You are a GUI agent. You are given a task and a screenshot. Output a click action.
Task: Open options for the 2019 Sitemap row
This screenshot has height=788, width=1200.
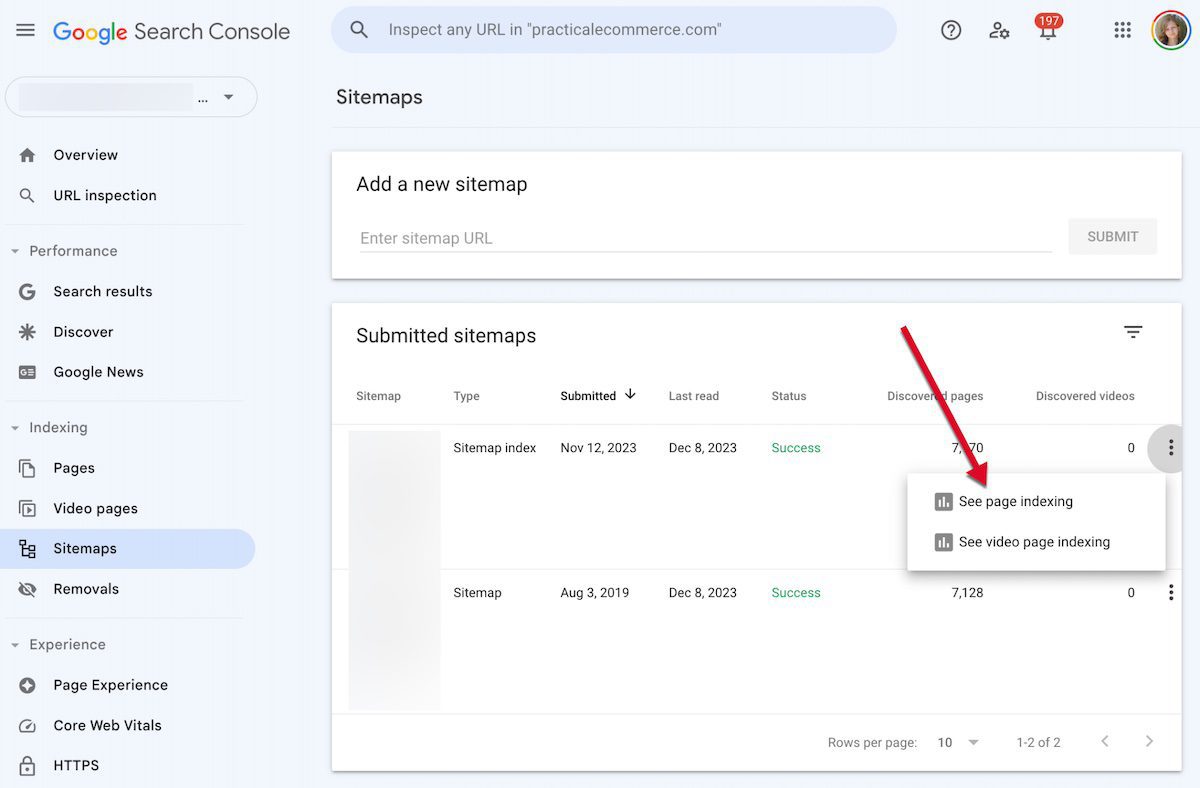pos(1170,593)
